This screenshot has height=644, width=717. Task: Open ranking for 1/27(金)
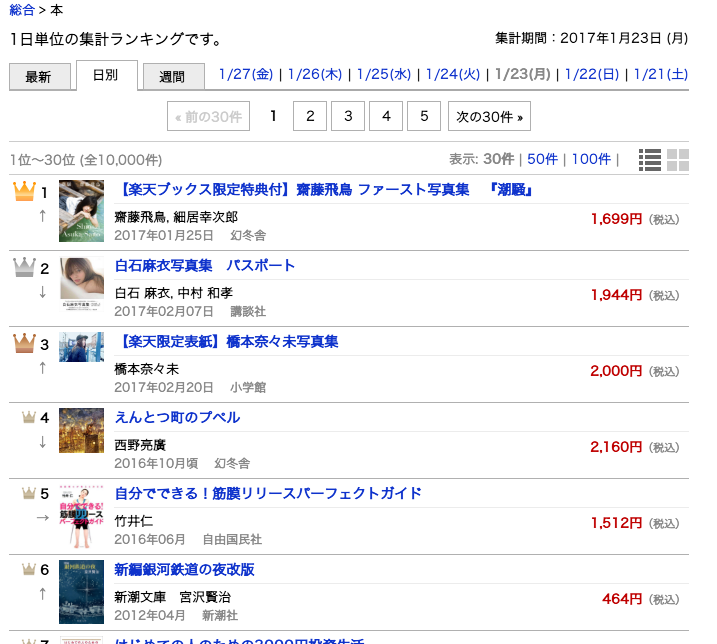point(246,74)
